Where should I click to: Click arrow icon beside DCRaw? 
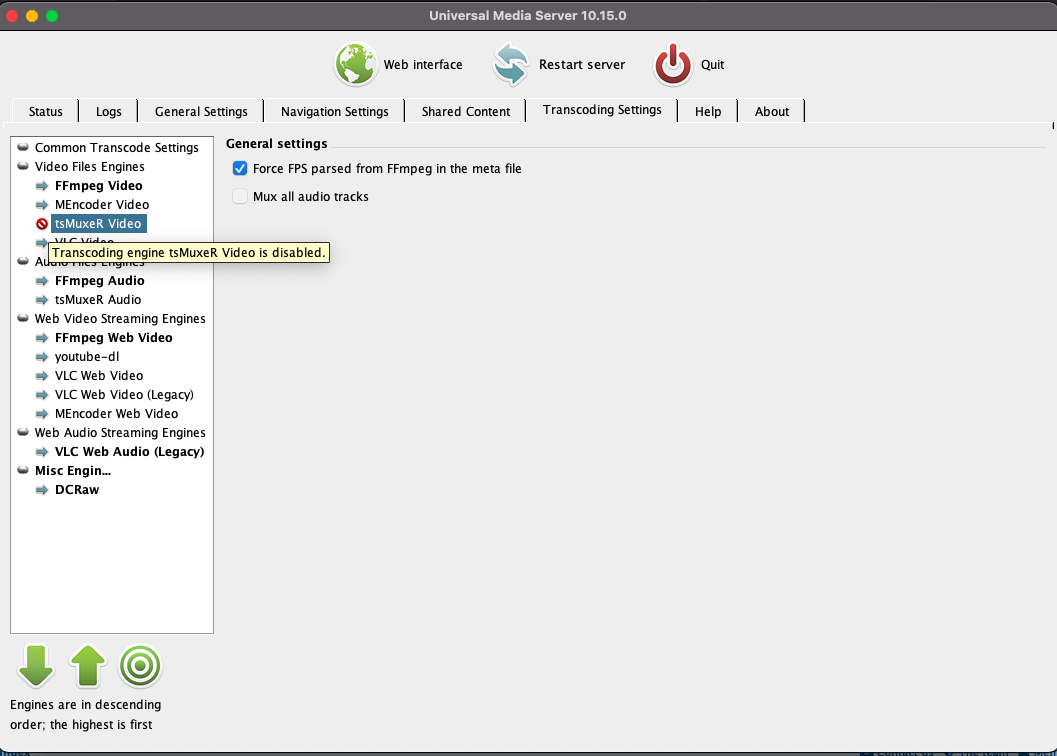42,490
